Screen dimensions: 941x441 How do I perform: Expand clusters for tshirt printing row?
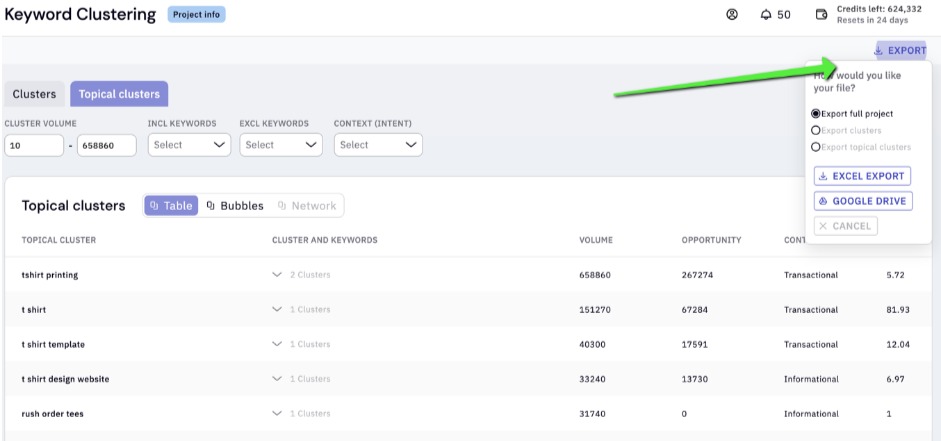(277, 275)
